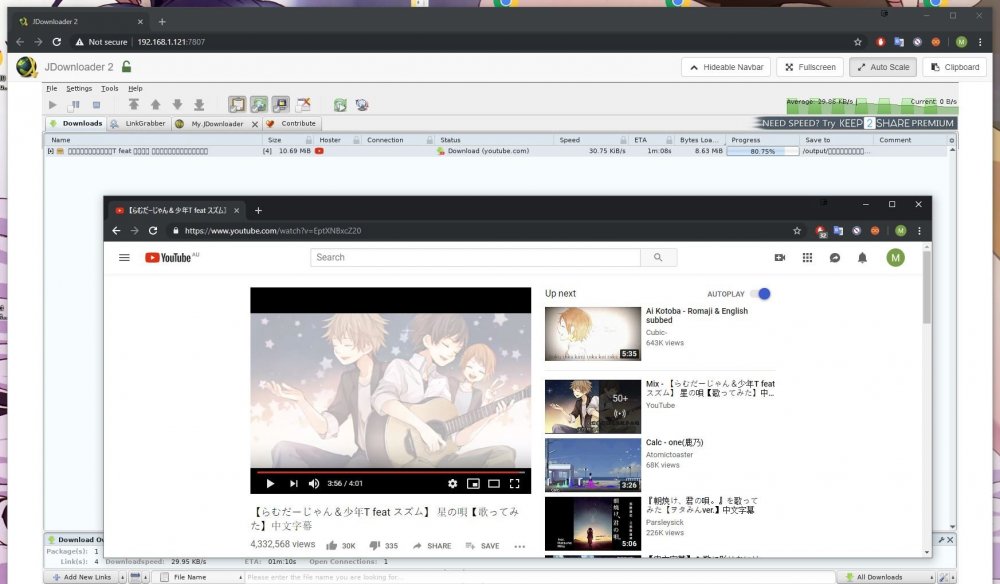
Task: Toggle the Autoplay switch
Action: pos(760,294)
